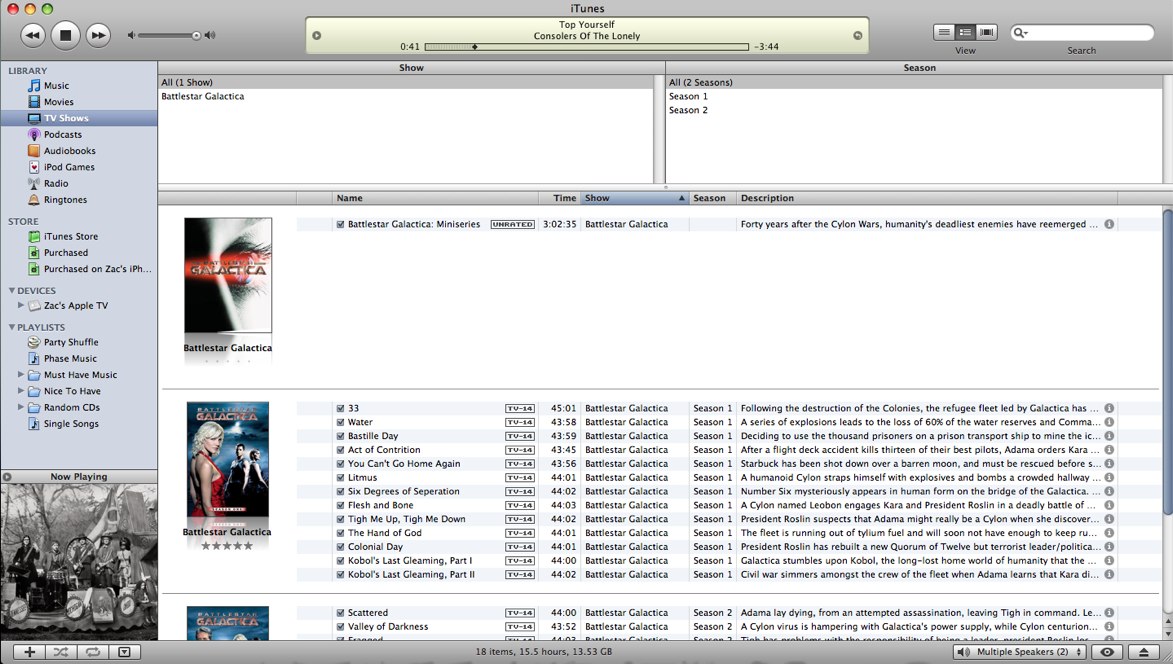Open the Party Shuffle playlist

(71, 342)
